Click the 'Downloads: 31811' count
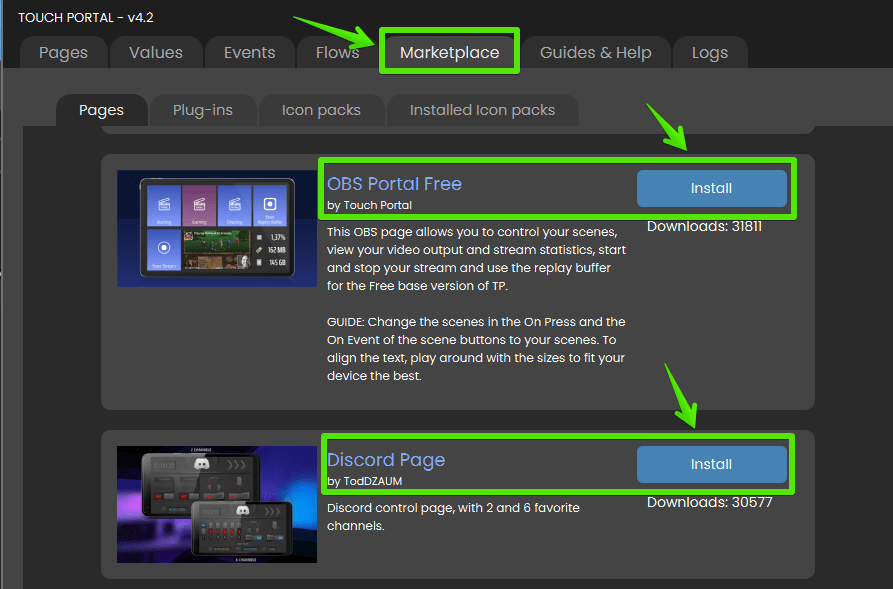This screenshot has width=893, height=589. click(704, 226)
